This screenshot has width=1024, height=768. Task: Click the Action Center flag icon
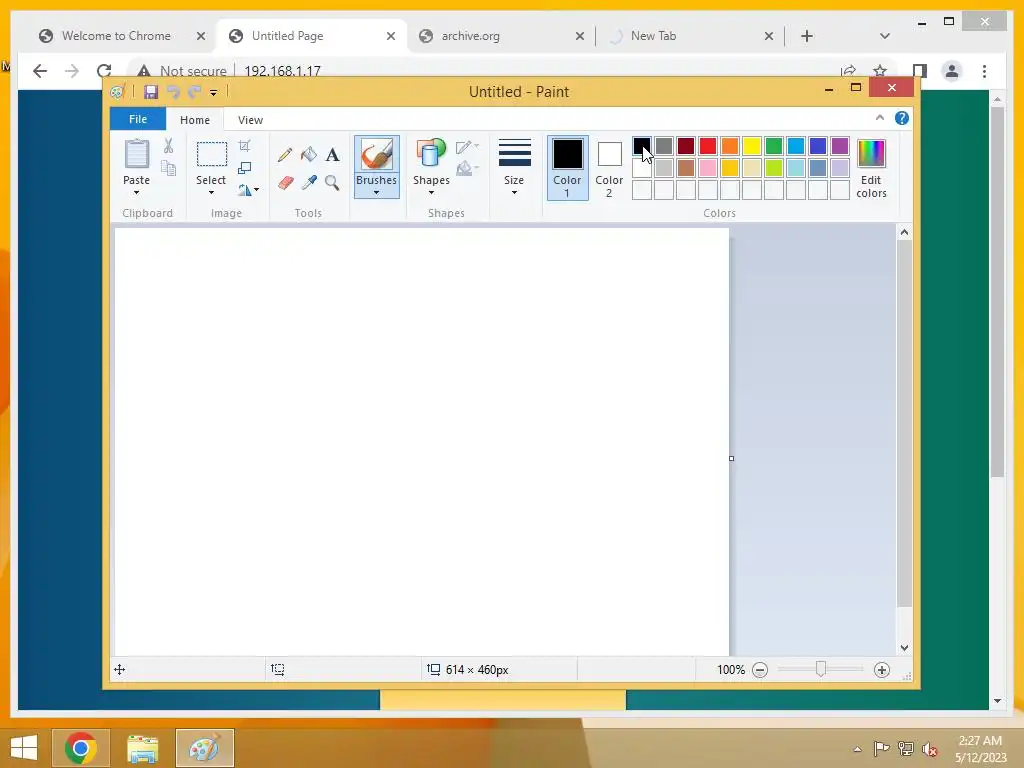click(x=881, y=749)
